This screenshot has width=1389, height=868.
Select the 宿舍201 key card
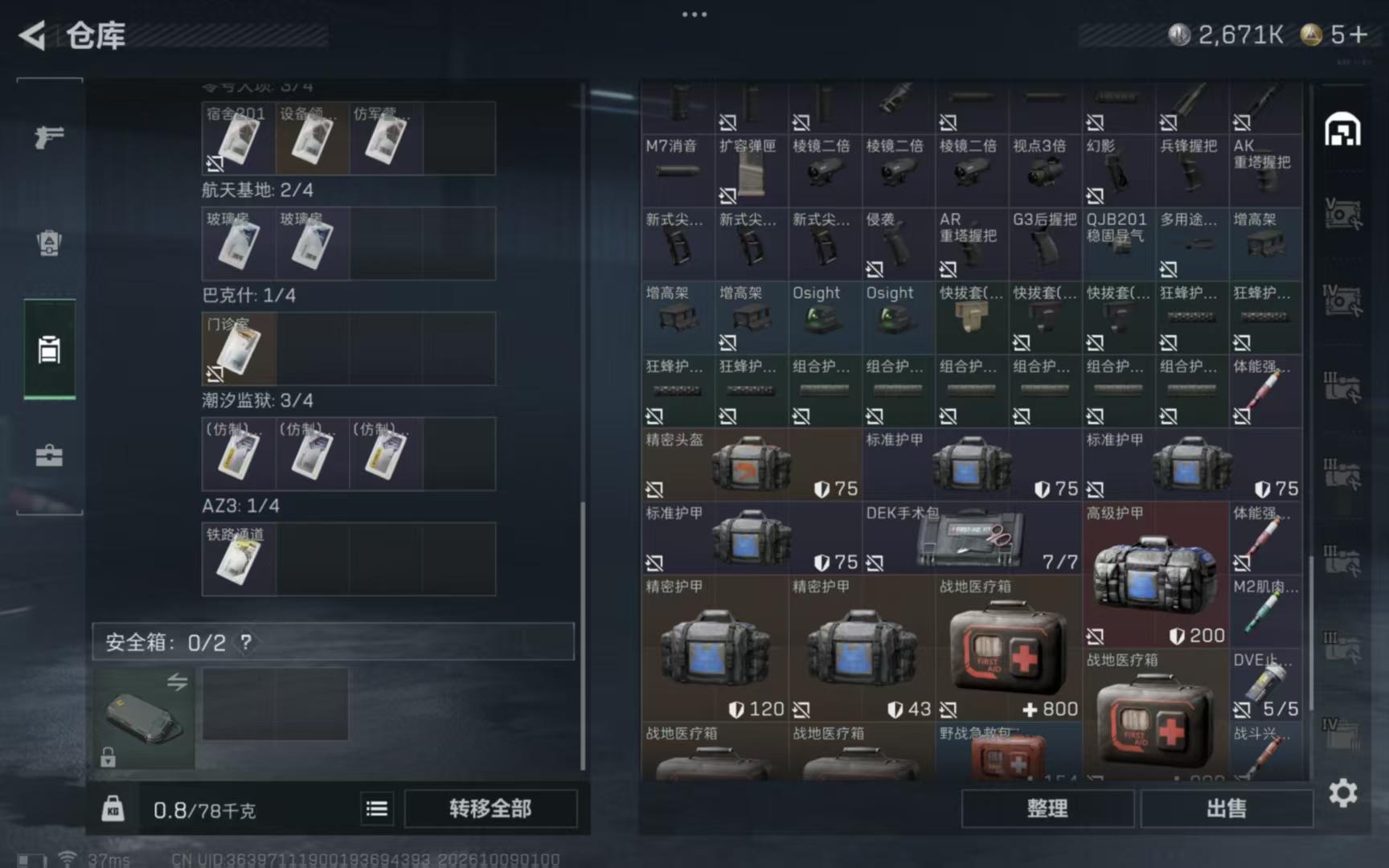pos(239,138)
